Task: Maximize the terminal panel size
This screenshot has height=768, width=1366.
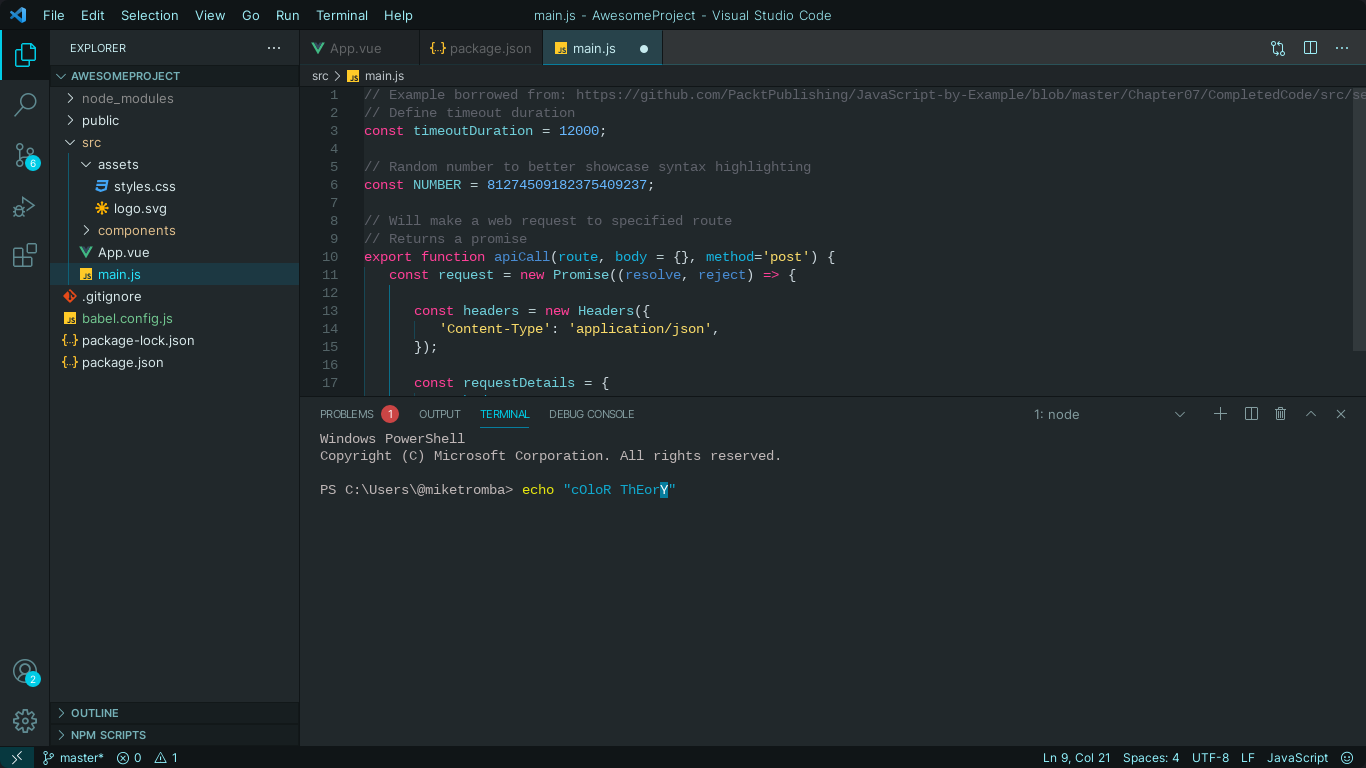Action: point(1311,414)
